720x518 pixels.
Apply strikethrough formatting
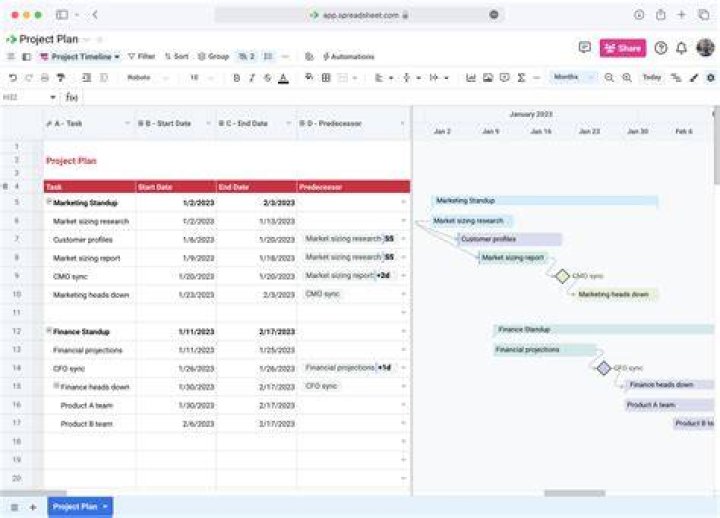point(267,78)
